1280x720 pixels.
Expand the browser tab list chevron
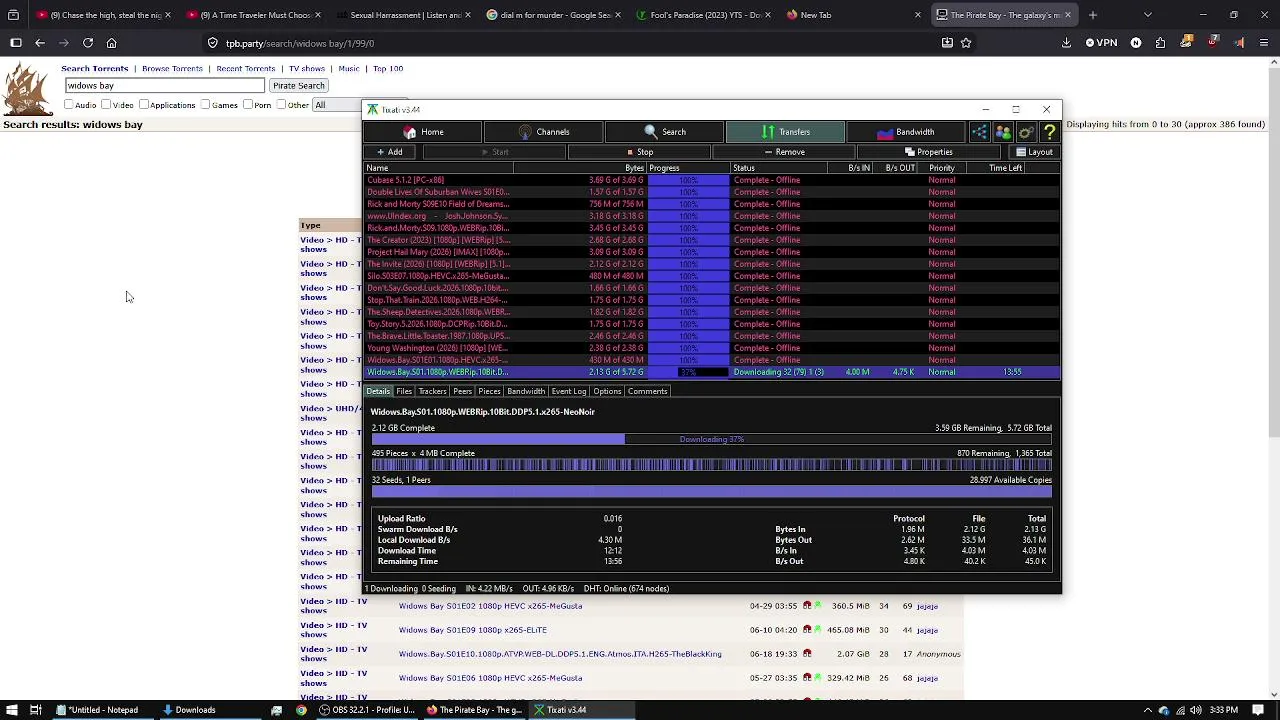(1147, 15)
